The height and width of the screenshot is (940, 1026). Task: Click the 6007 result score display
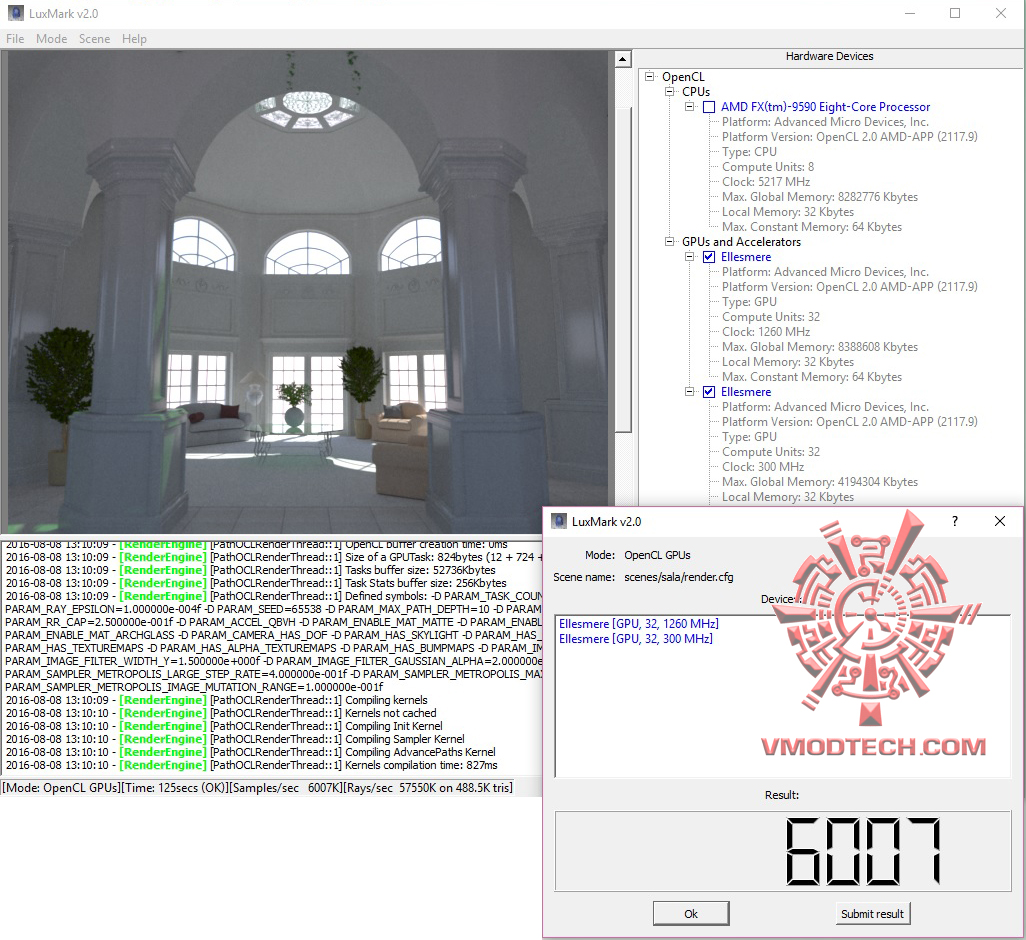point(783,851)
